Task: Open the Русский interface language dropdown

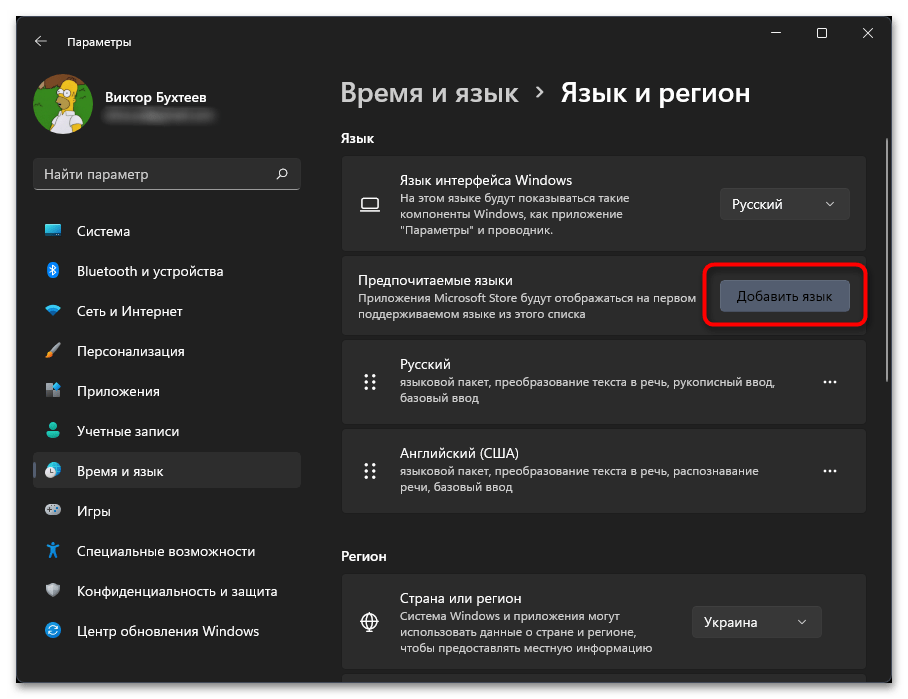Action: pos(785,204)
